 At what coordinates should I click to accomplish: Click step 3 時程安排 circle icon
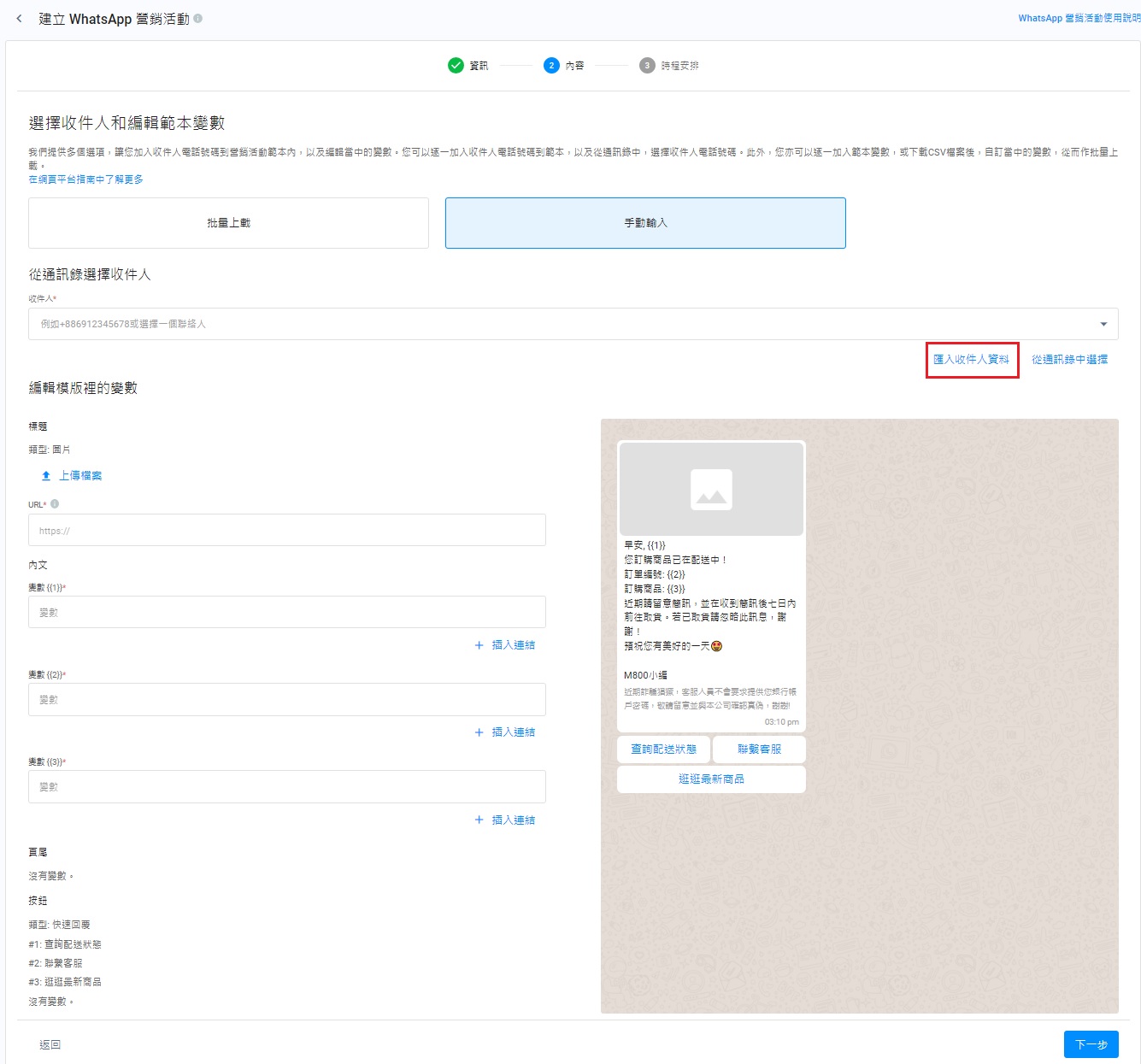click(647, 66)
